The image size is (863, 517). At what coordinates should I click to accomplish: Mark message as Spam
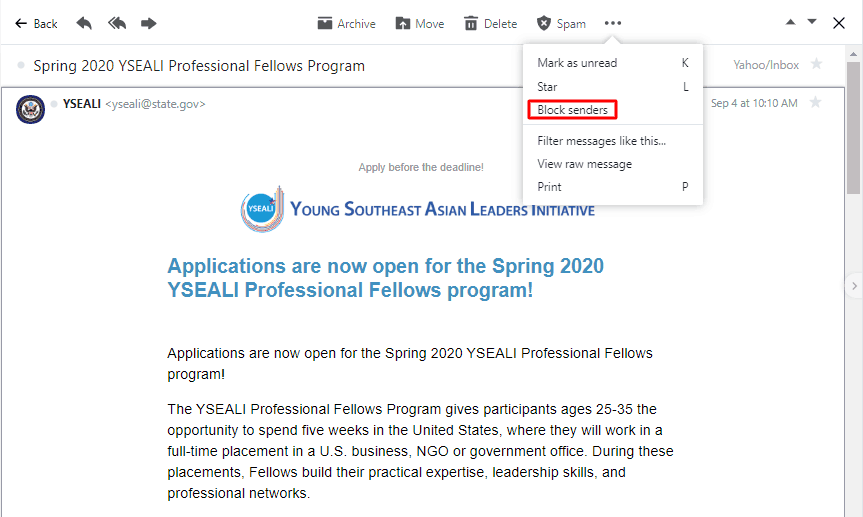point(561,24)
